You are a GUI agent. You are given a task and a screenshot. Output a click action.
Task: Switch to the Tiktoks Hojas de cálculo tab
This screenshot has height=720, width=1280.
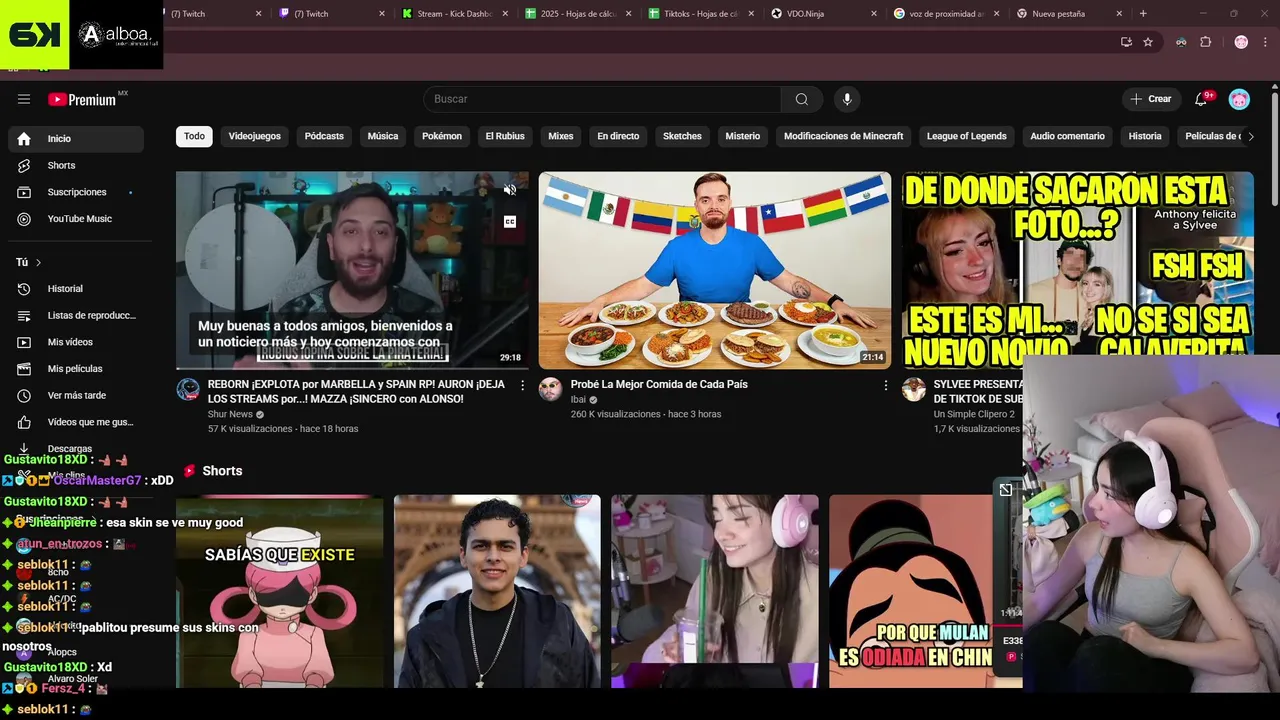pos(701,14)
